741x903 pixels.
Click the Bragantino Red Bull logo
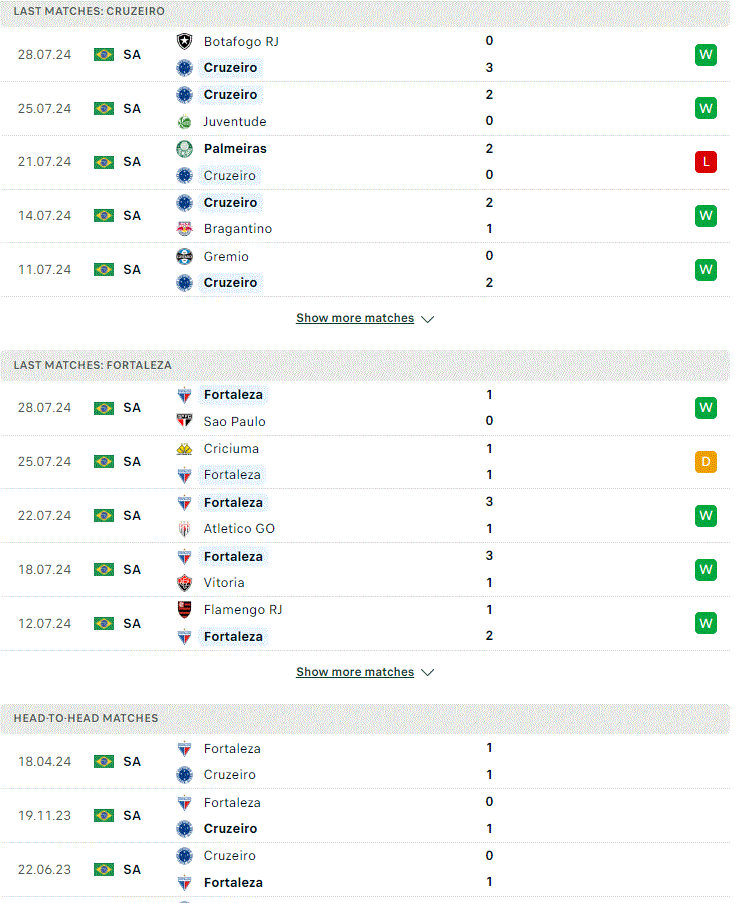(x=184, y=229)
